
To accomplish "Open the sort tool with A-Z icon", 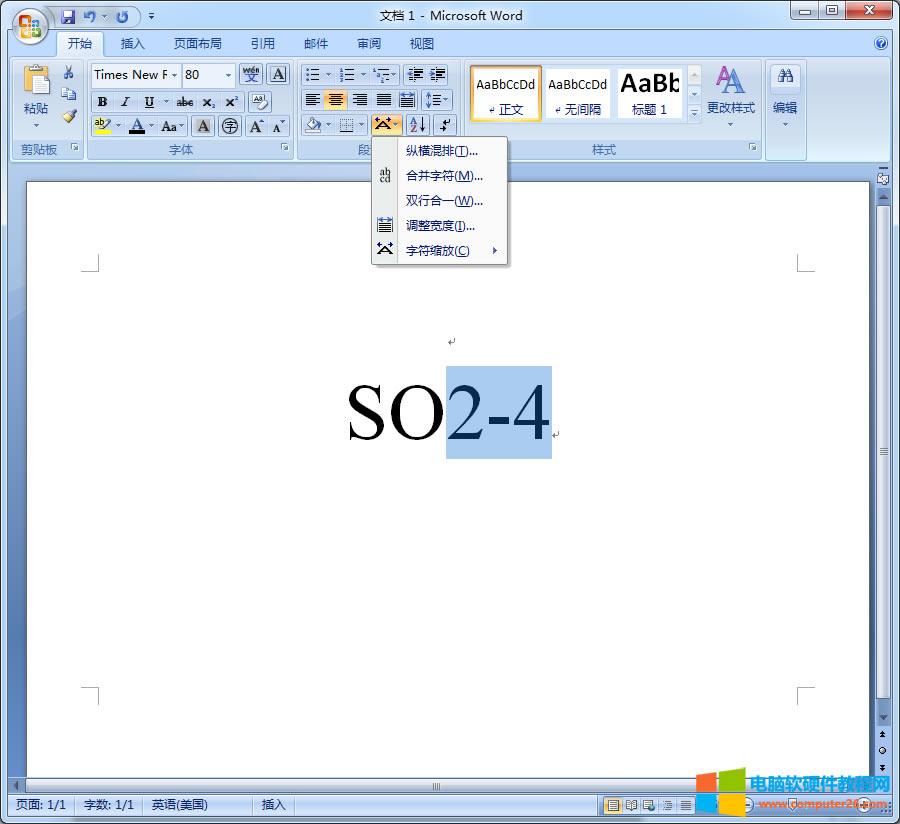I will (x=417, y=124).
